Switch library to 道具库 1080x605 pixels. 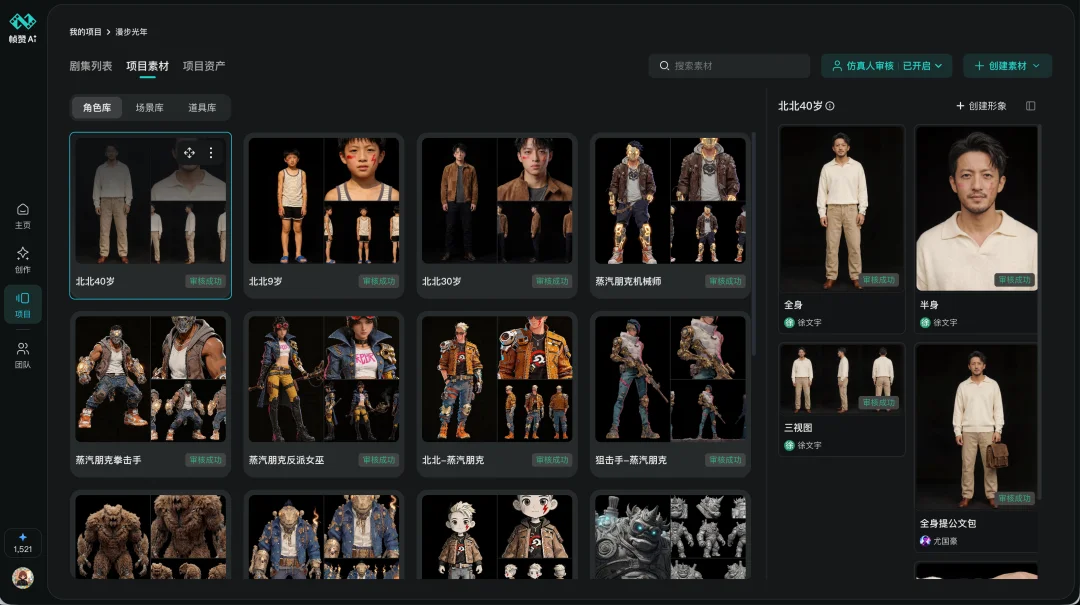202,107
